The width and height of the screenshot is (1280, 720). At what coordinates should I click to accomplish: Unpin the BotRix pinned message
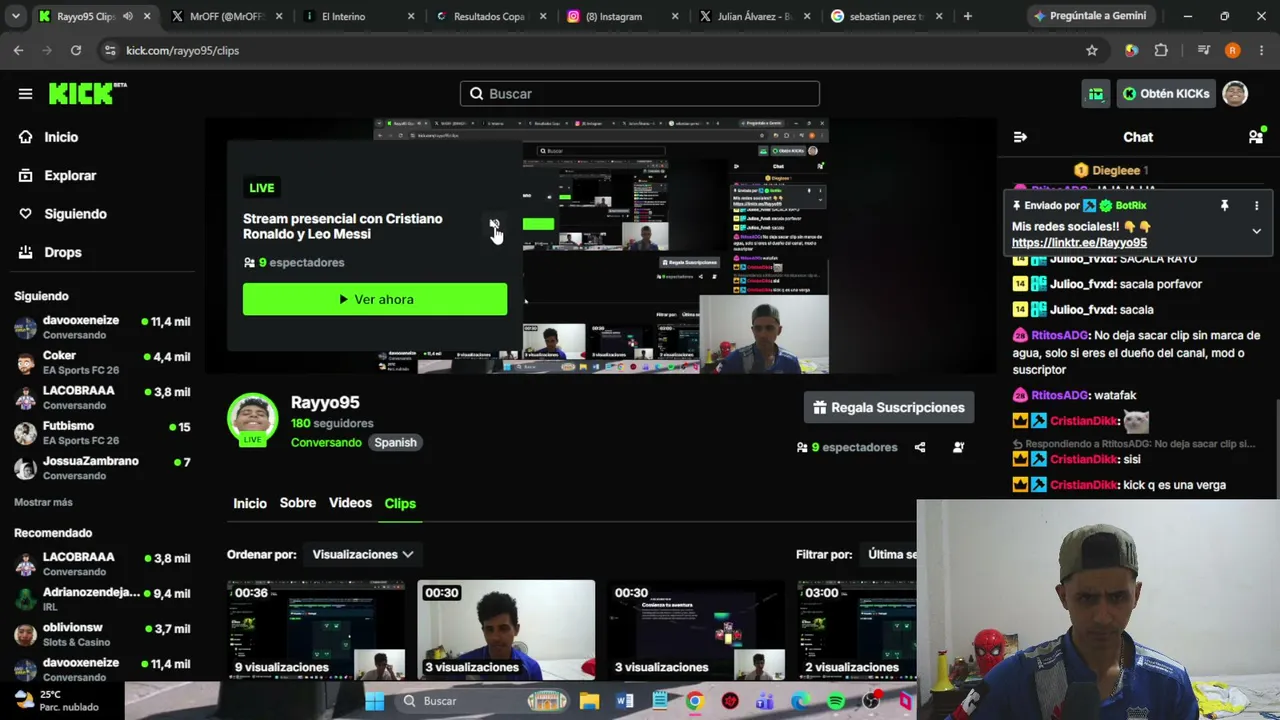click(1224, 205)
